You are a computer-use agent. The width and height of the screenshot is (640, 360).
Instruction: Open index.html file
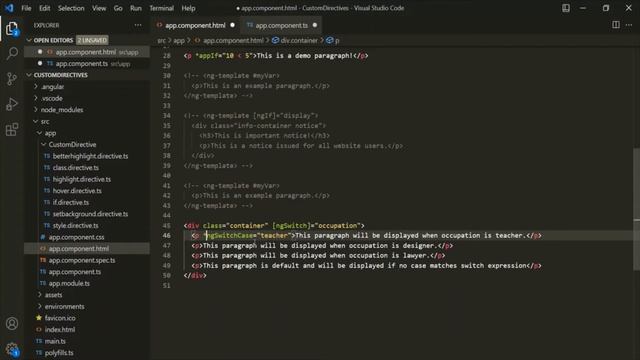coord(60,329)
